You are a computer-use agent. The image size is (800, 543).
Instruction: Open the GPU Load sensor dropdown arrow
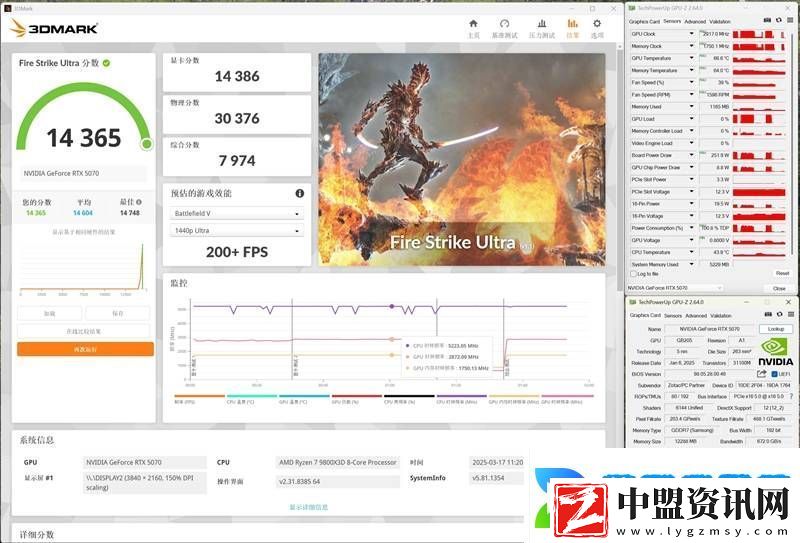pos(692,119)
